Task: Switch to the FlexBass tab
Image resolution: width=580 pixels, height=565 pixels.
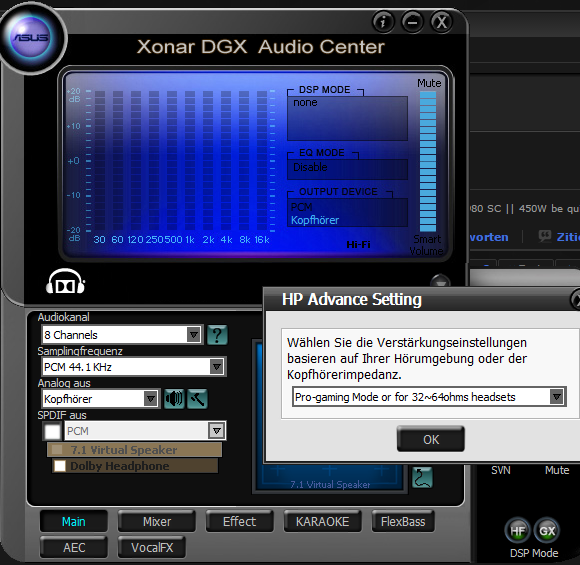Action: click(403, 521)
